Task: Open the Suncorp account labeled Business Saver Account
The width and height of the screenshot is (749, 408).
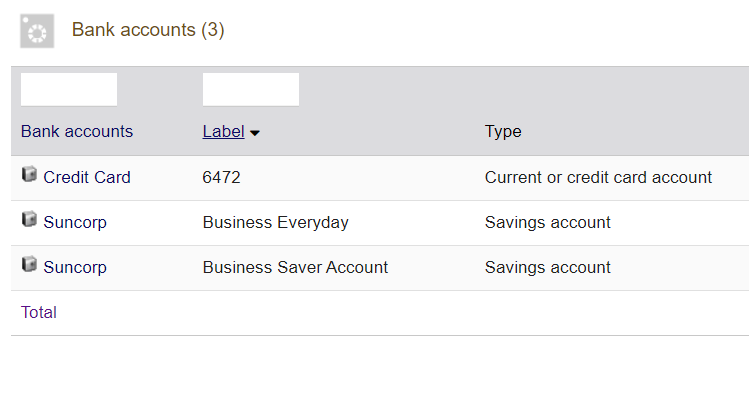Action: click(75, 267)
